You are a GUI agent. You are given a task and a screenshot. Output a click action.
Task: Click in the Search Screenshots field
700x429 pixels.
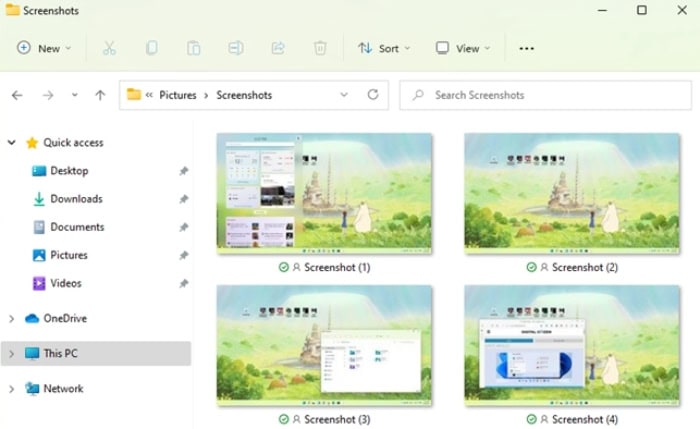pyautogui.click(x=546, y=95)
